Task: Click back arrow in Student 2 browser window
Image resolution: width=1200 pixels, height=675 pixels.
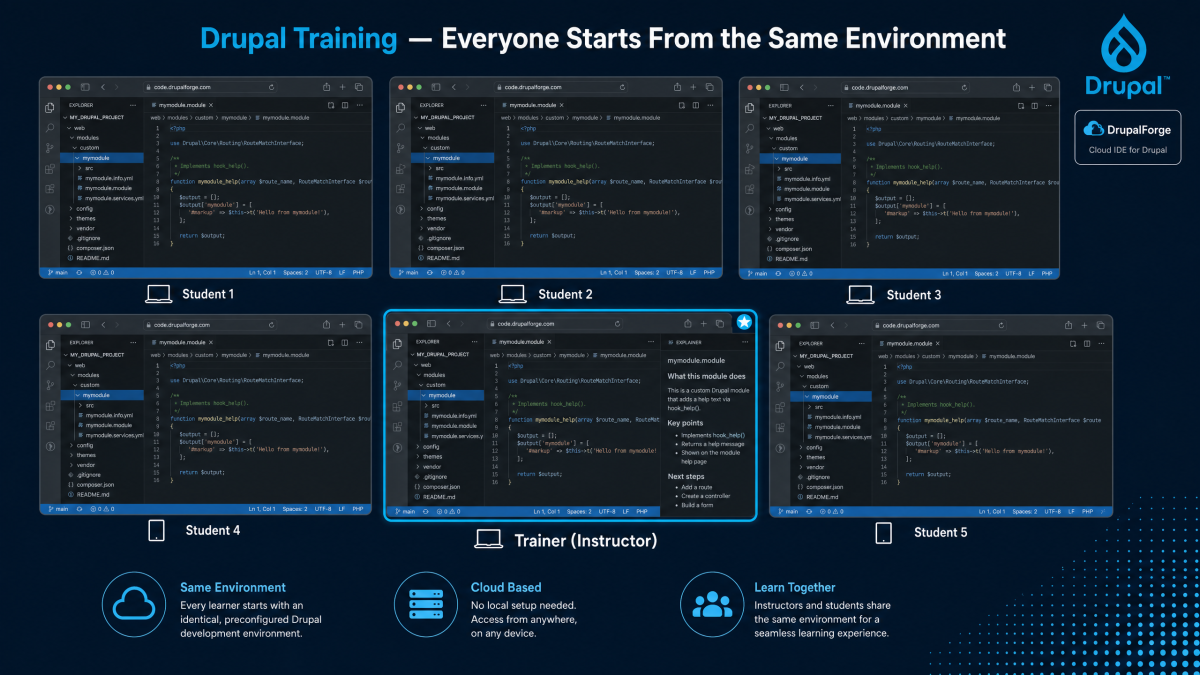Action: tap(452, 87)
